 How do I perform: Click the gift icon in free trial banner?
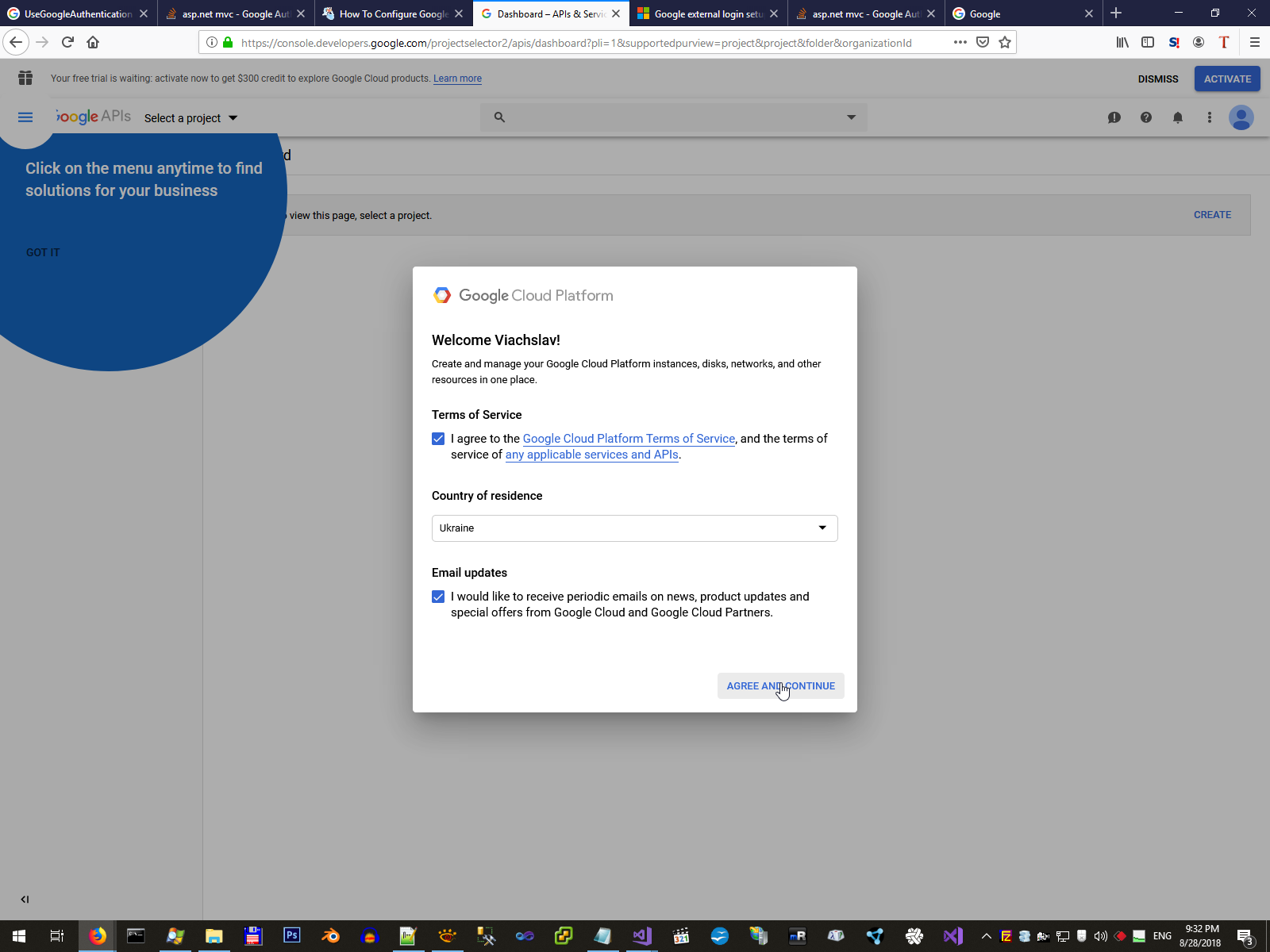coord(25,78)
